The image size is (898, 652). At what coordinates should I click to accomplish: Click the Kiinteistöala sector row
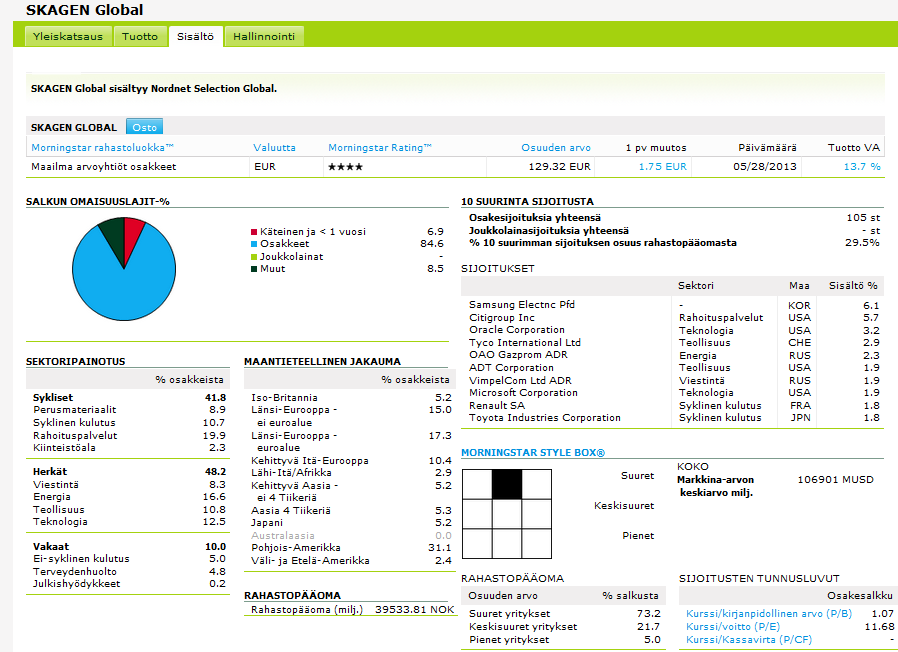129,447
